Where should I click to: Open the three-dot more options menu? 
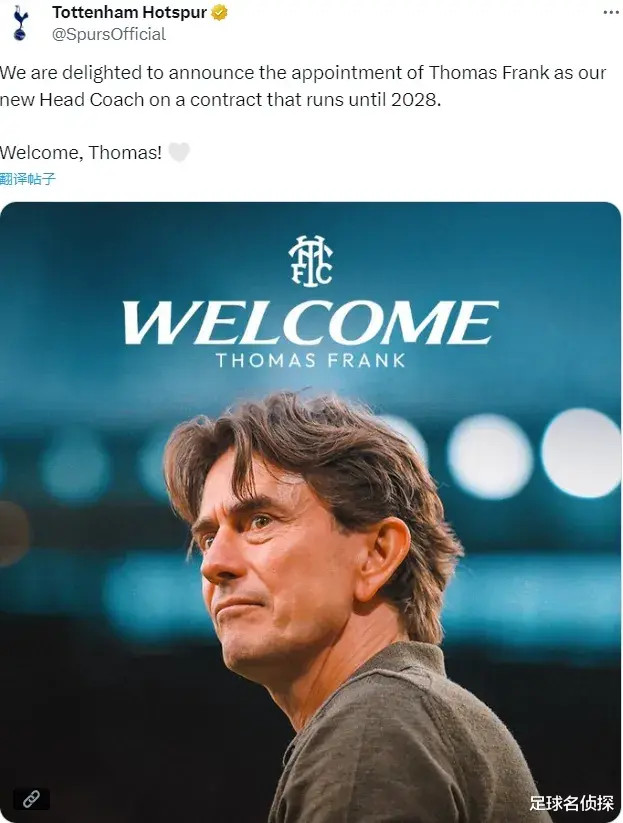point(611,13)
